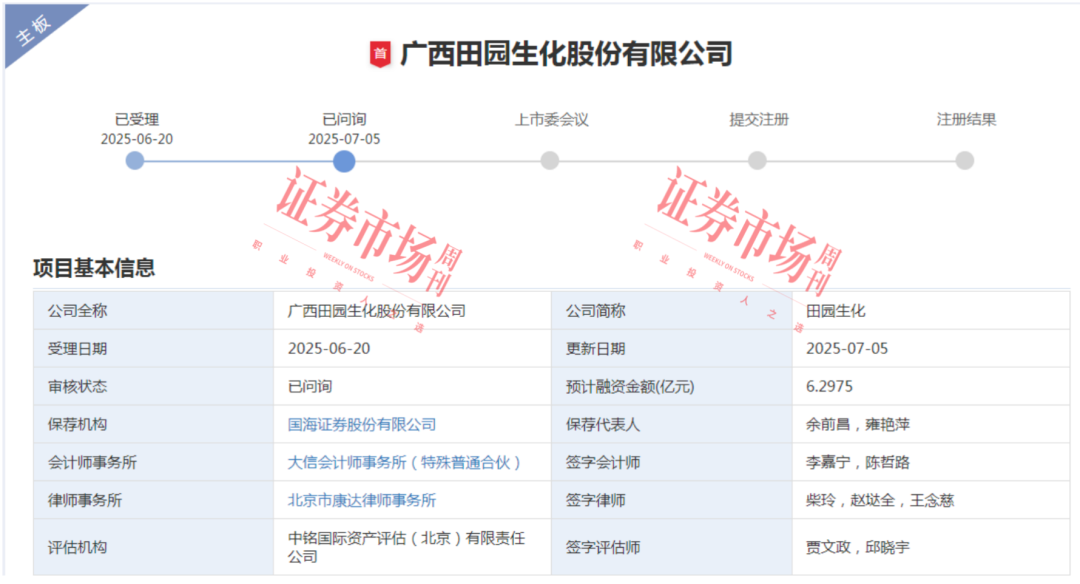Click the 提交注册 timeline step dot

[757, 160]
